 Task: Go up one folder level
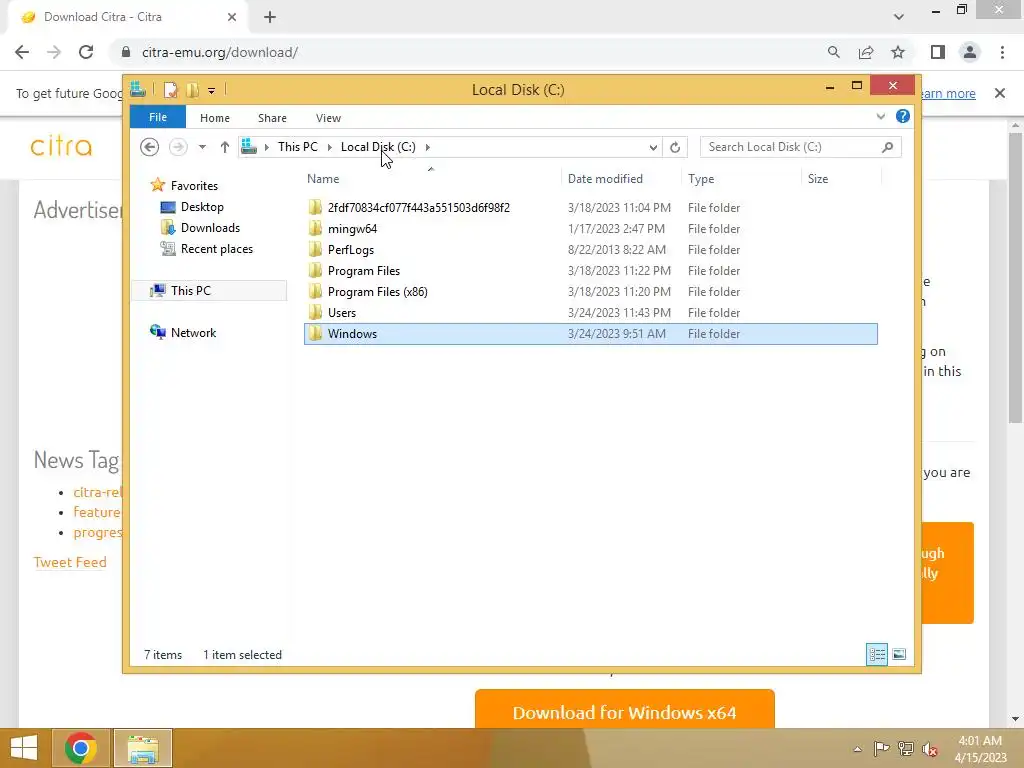tap(225, 147)
